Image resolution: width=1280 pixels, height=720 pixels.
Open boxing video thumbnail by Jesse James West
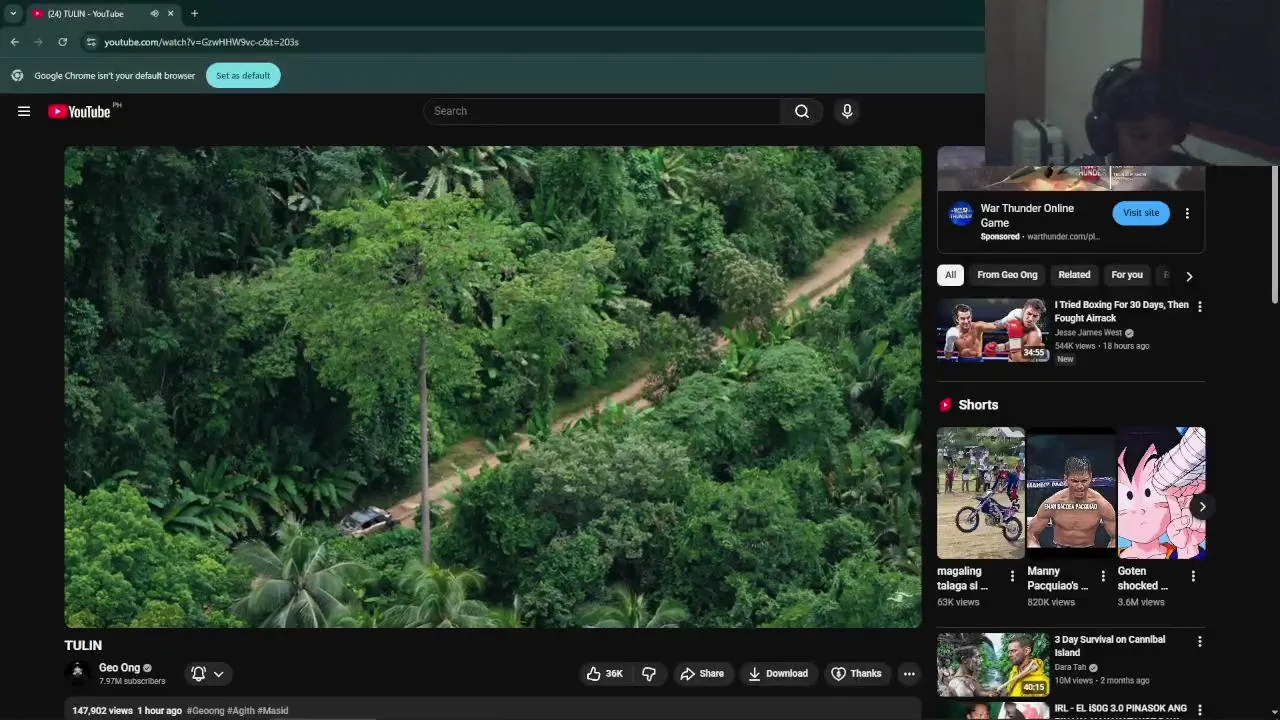[992, 330]
